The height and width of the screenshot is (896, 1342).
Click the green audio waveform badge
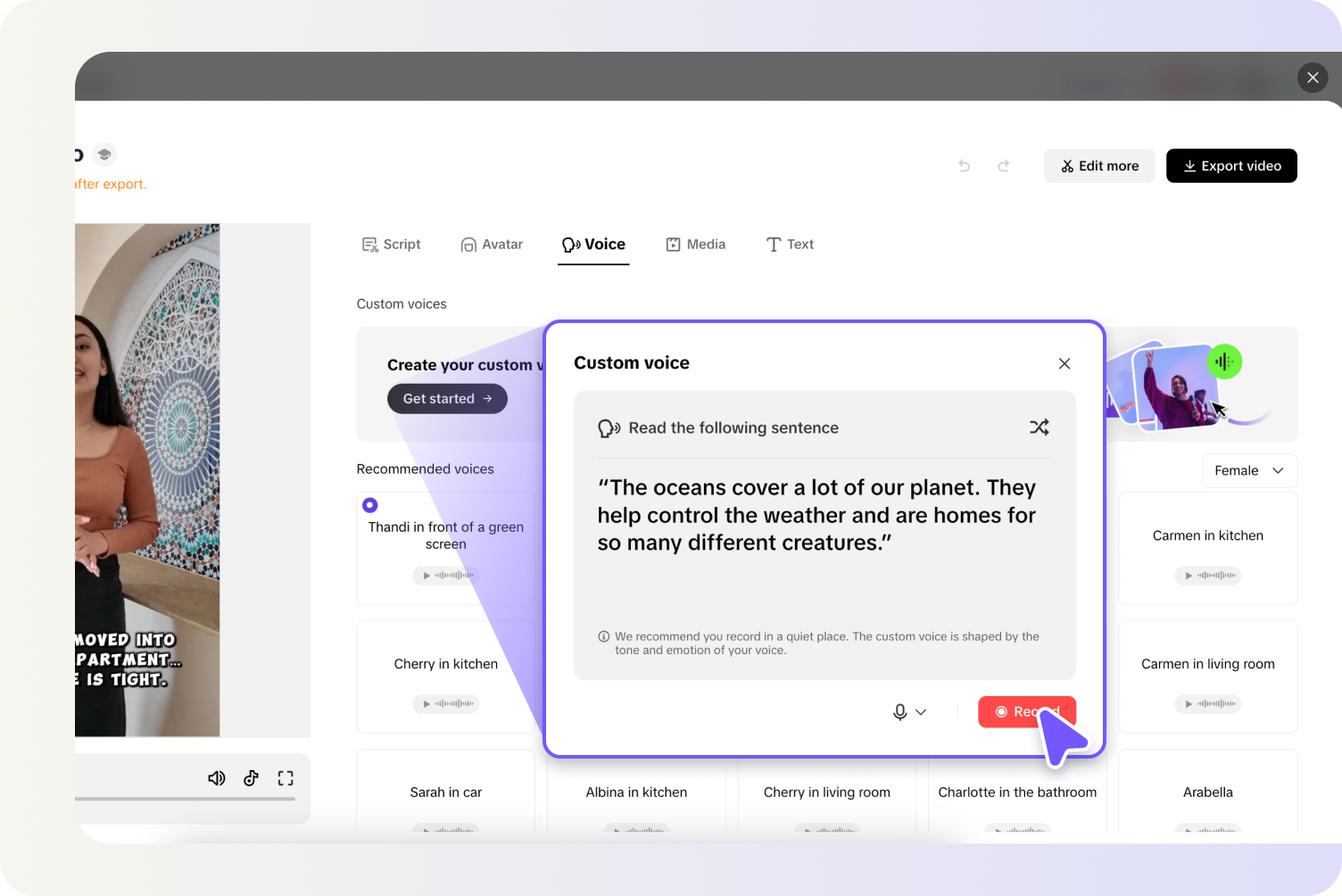[x=1224, y=361]
